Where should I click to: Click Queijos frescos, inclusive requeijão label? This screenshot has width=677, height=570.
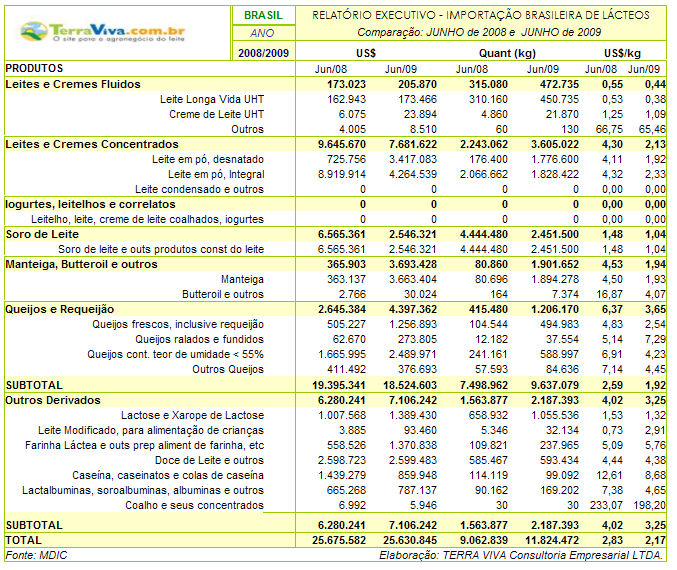178,324
